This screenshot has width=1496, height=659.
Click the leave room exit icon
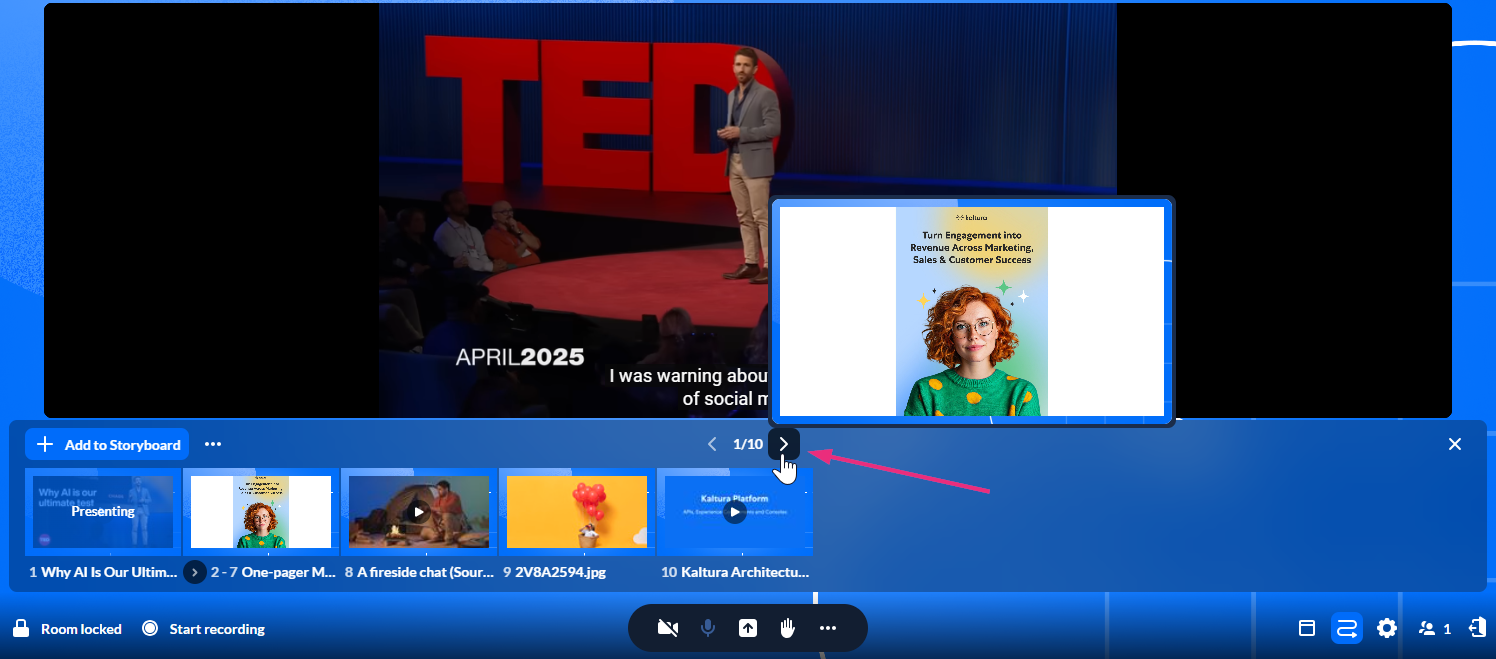tap(1476, 628)
